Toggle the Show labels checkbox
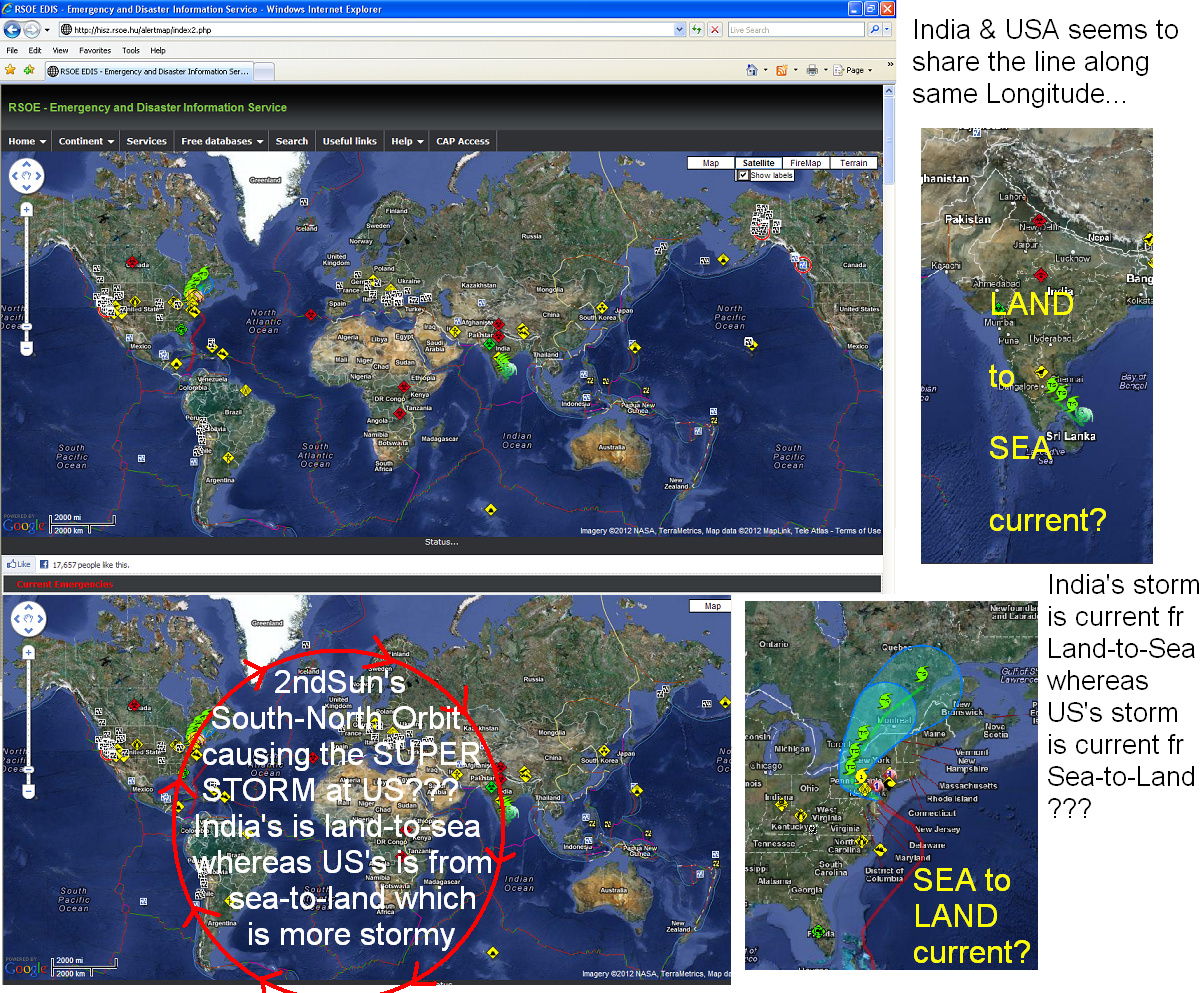 742,175
